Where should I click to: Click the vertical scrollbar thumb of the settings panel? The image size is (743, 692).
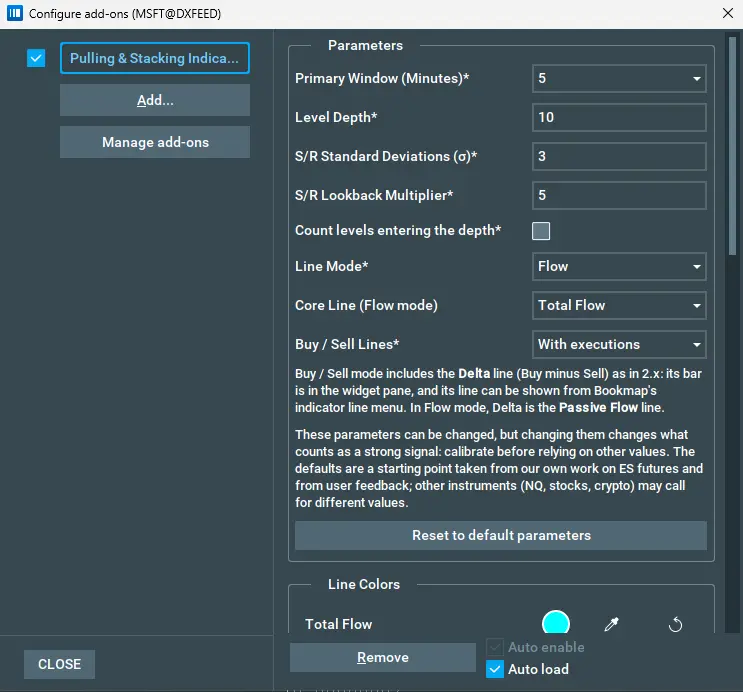(x=733, y=147)
